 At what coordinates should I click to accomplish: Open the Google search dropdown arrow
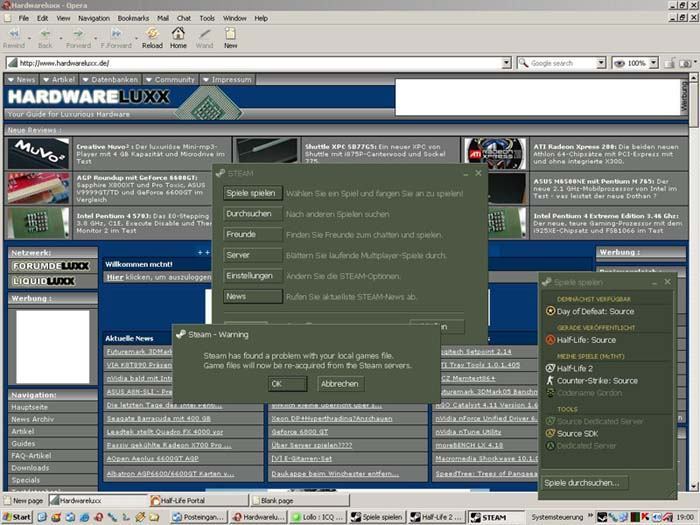coord(601,63)
